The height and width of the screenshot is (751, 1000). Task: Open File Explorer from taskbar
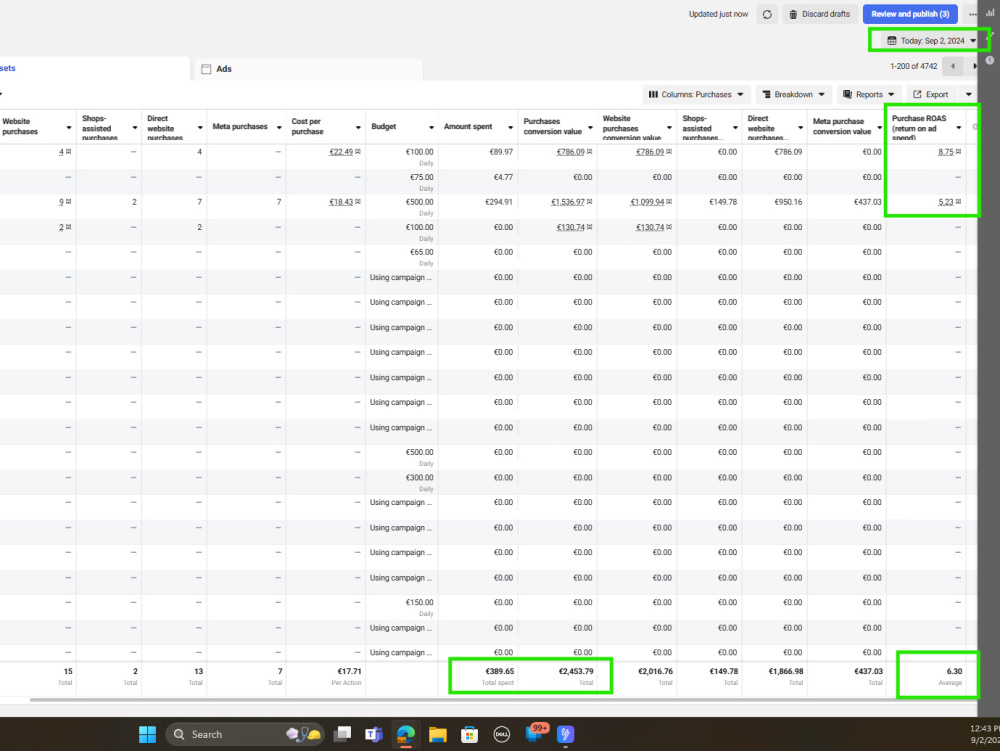438,734
